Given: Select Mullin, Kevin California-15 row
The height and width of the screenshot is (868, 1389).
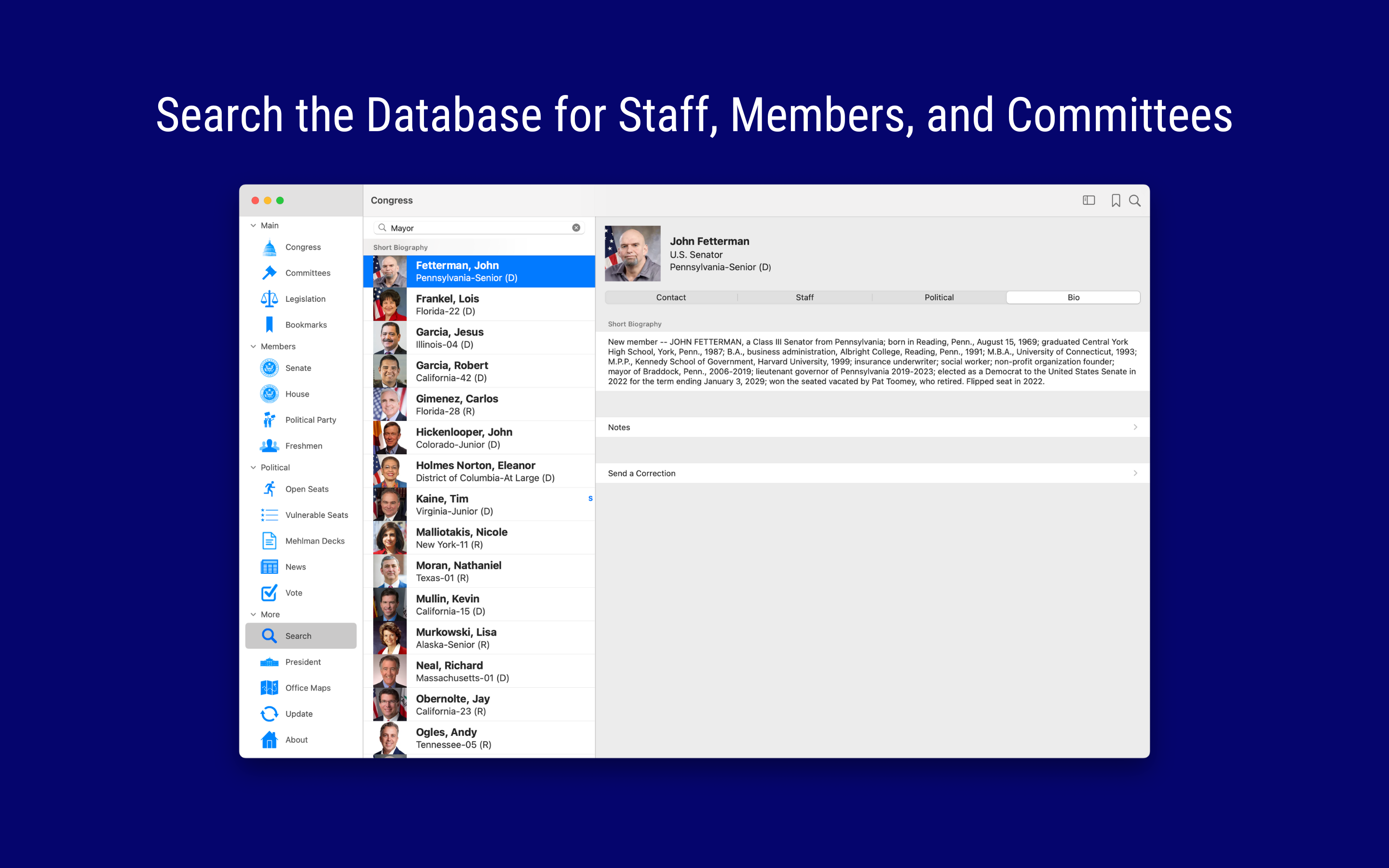Looking at the screenshot, I should pyautogui.click(x=479, y=604).
